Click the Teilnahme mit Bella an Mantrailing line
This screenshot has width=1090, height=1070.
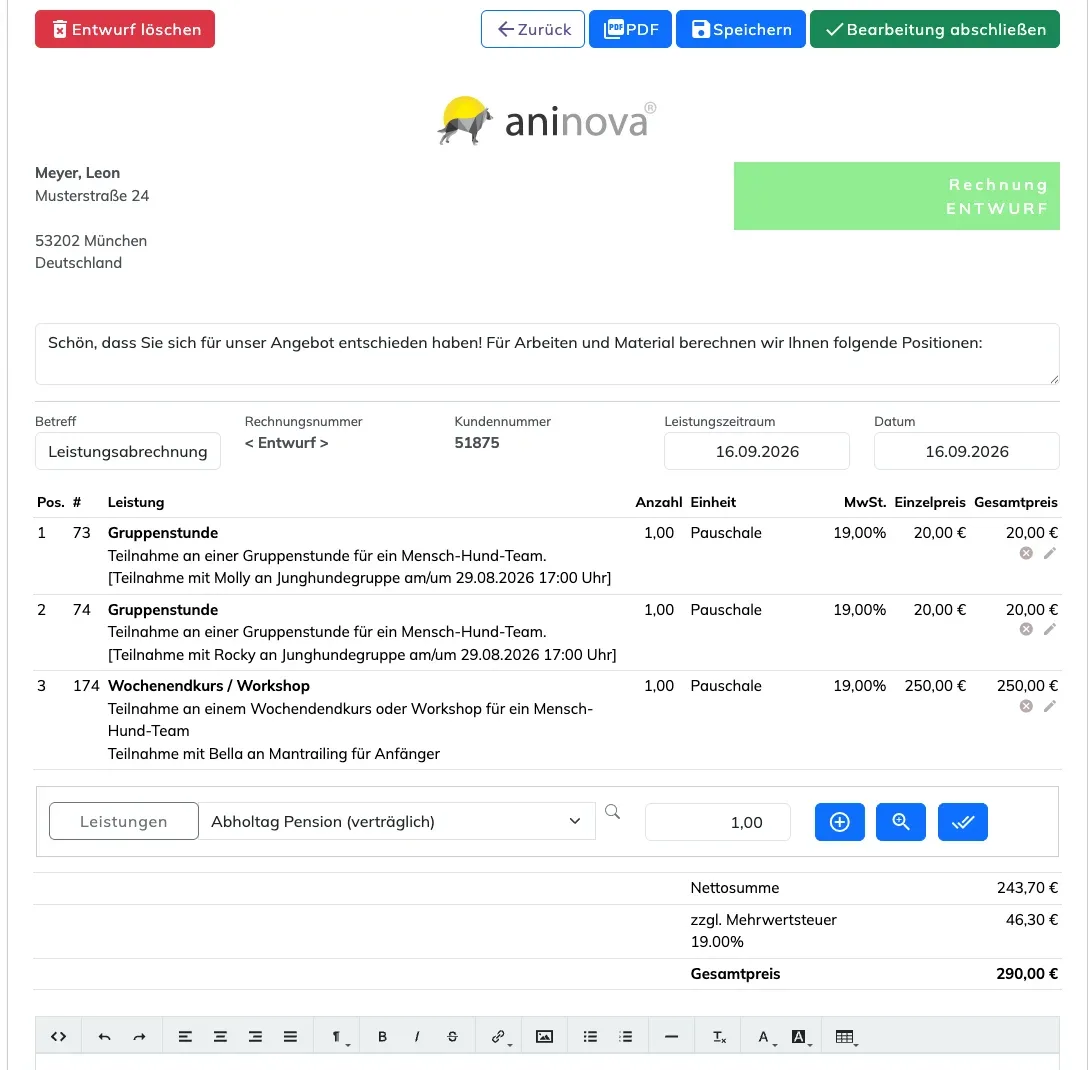coord(274,754)
